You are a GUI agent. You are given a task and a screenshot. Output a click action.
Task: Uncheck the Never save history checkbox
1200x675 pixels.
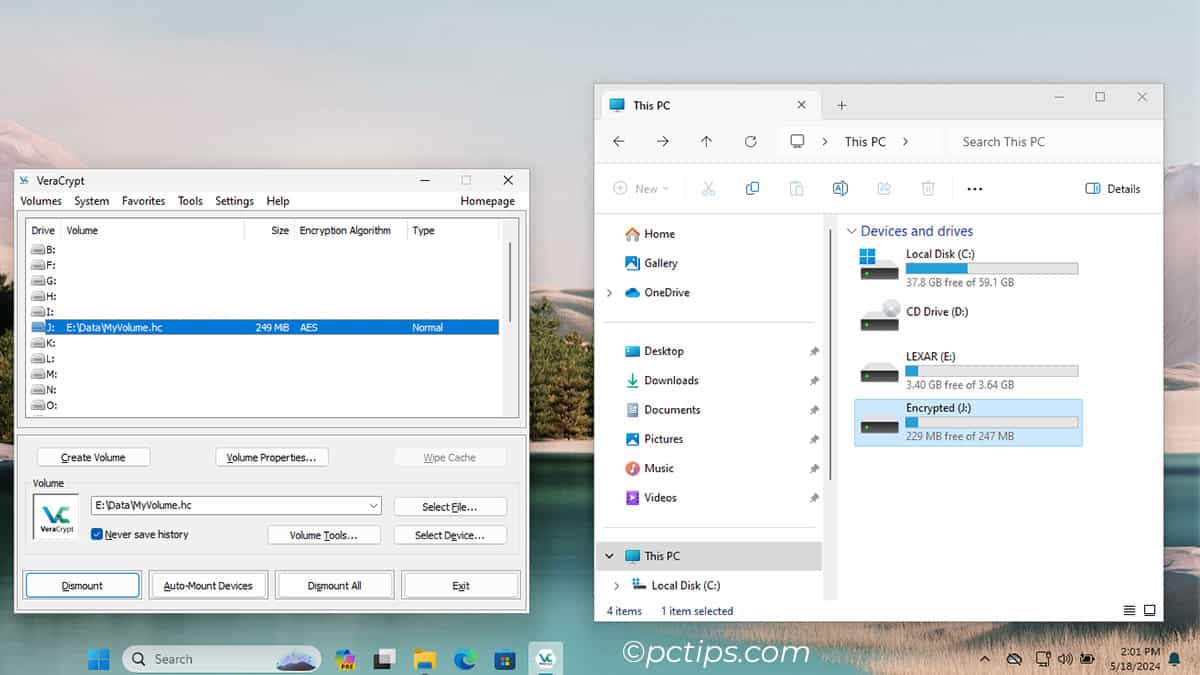(x=97, y=534)
